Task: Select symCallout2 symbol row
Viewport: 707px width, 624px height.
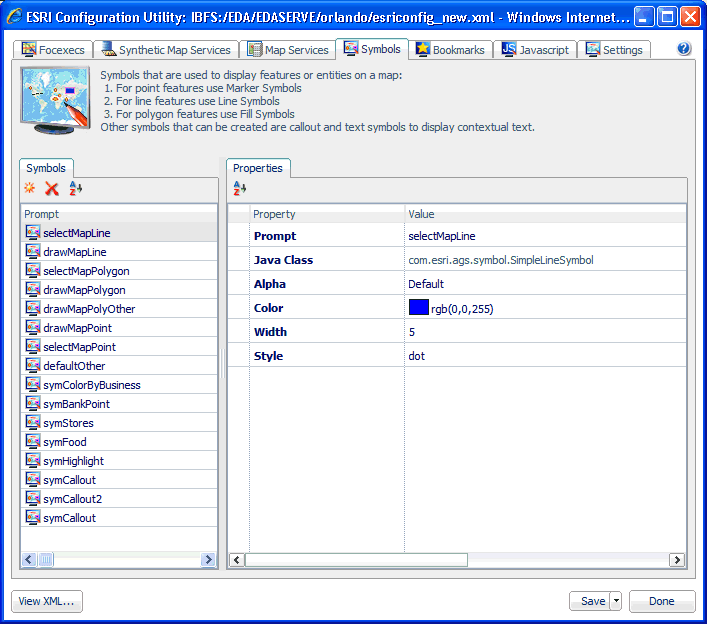Action: (x=119, y=499)
